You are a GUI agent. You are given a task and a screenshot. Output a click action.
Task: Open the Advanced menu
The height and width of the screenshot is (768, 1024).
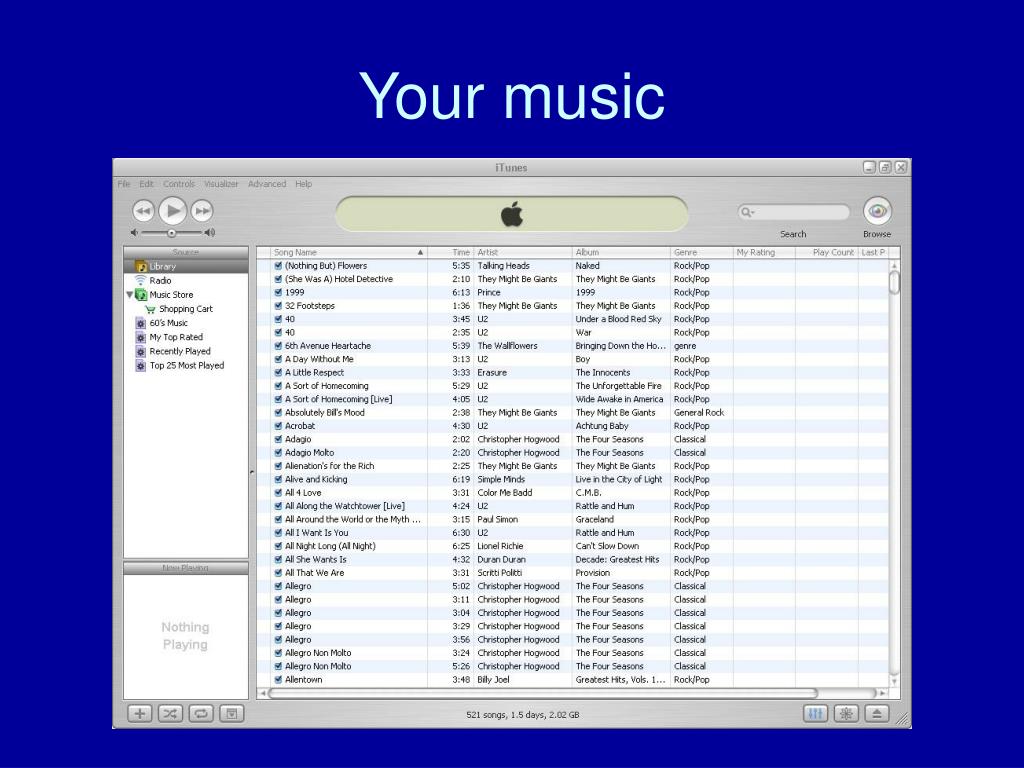[267, 184]
